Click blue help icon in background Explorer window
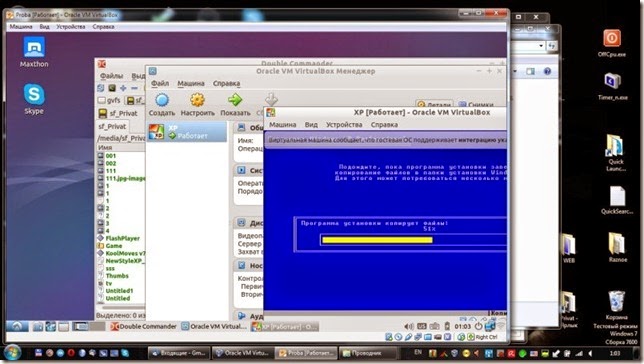This screenshot has width=644, height=364. [547, 71]
